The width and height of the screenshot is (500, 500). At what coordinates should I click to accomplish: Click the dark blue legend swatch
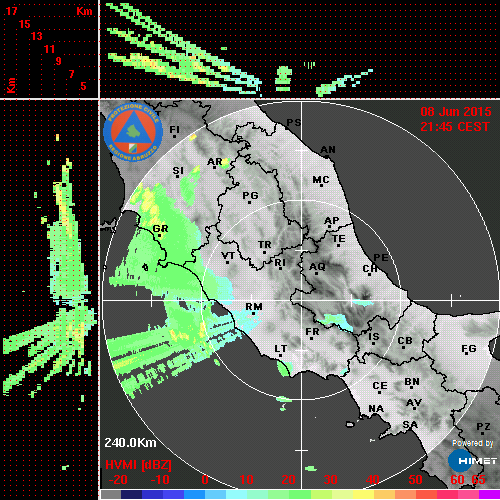click(131, 494)
